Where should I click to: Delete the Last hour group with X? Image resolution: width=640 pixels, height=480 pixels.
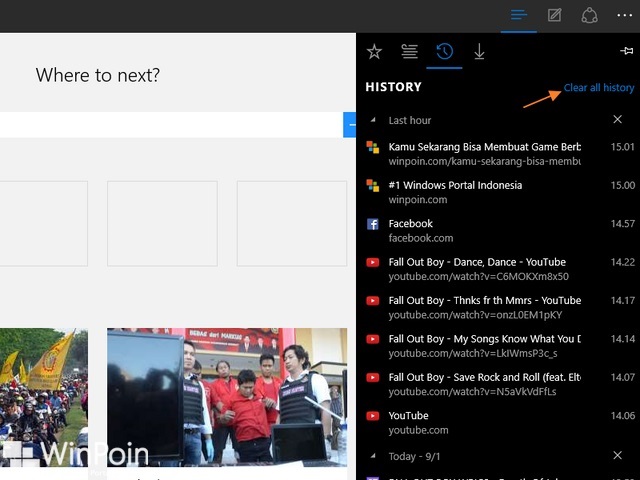[x=618, y=119]
